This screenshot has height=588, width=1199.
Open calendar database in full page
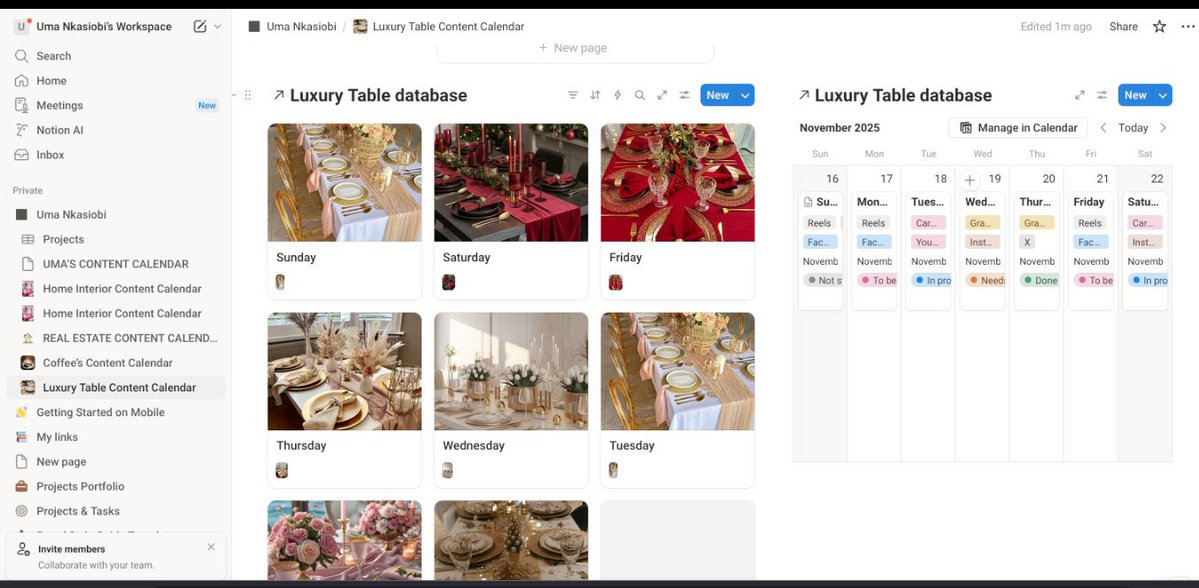pos(1080,96)
